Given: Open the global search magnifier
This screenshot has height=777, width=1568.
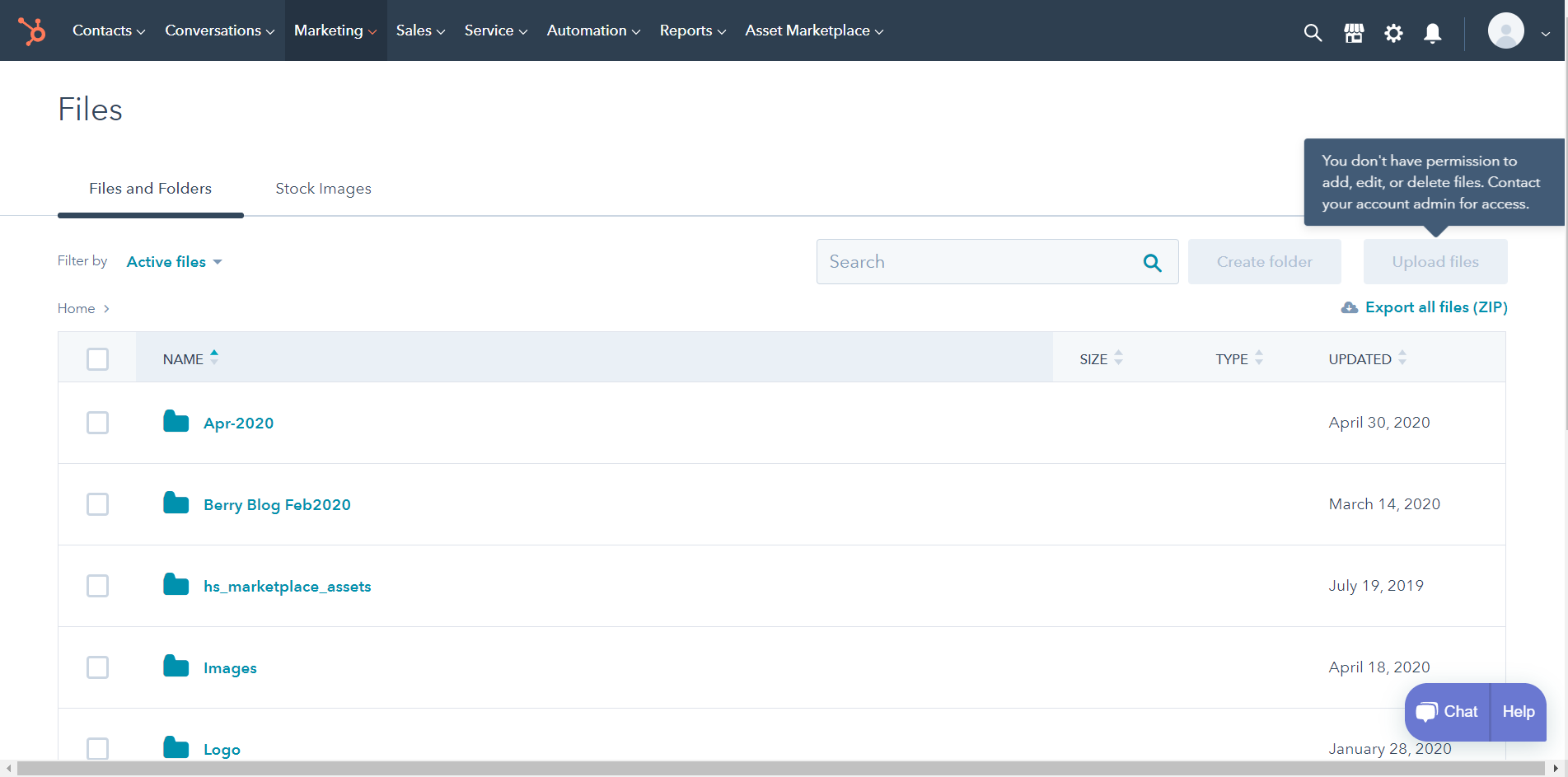Looking at the screenshot, I should click(x=1312, y=33).
